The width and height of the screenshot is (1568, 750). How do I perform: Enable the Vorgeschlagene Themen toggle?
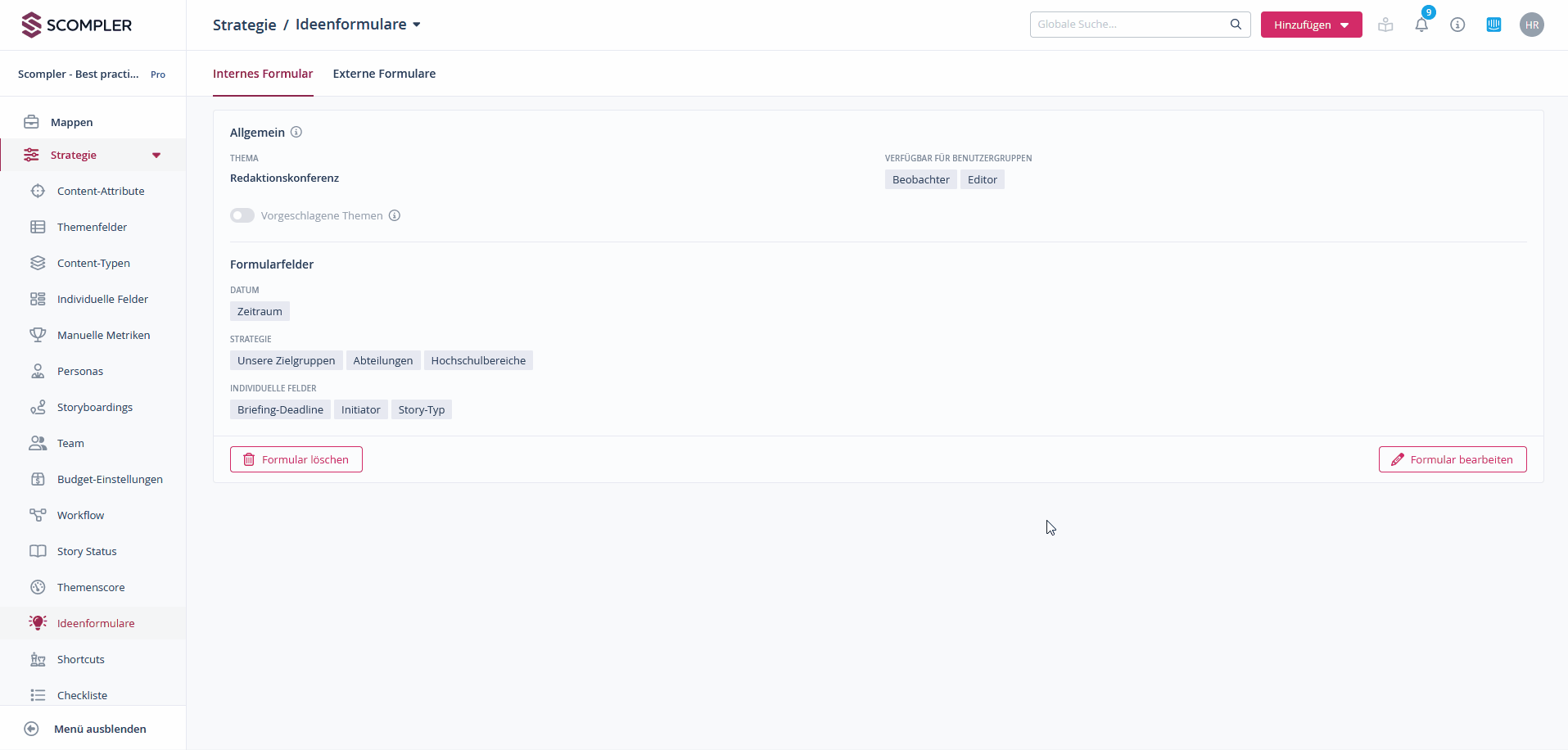click(242, 215)
